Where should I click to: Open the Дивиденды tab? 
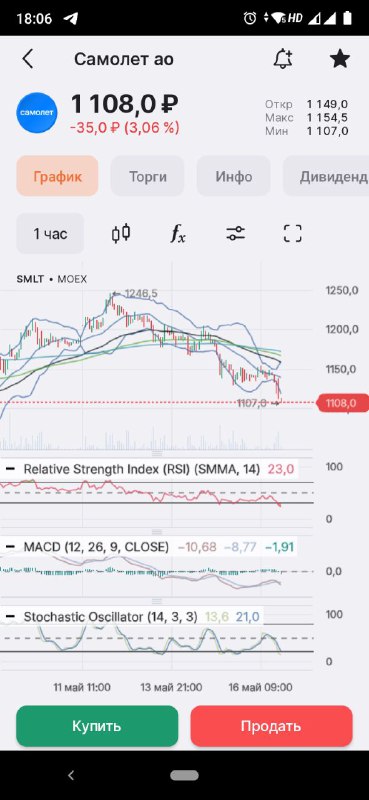[x=326, y=177]
